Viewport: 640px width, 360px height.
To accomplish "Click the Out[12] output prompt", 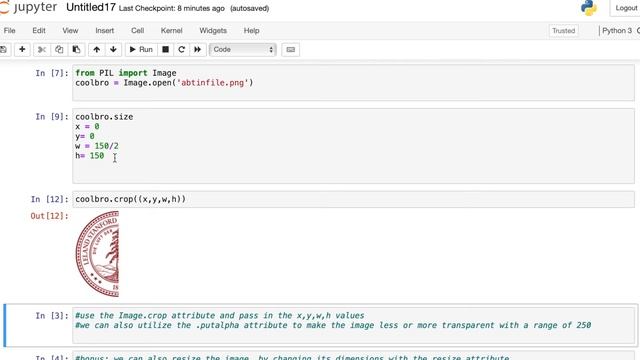I will tap(49, 216).
